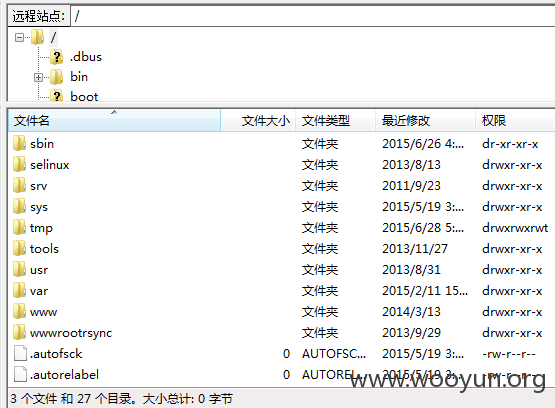Select the root "/" folder icon in tree
The width and height of the screenshot is (555, 408).
37,37
